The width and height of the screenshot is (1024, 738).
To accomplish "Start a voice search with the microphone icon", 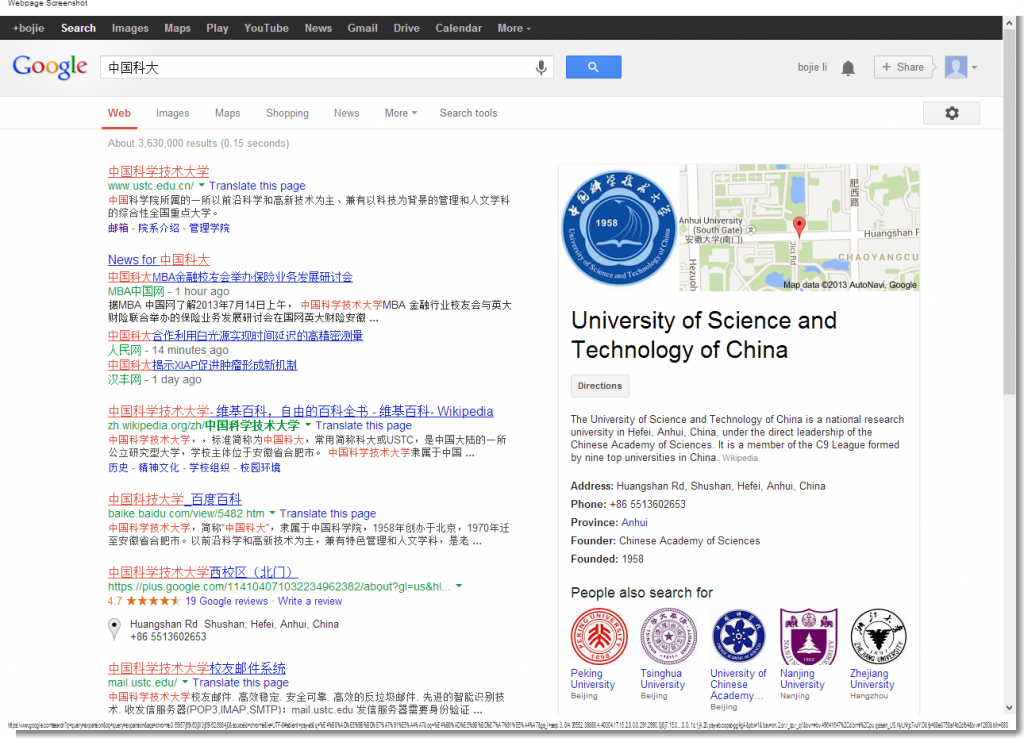I will click(541, 67).
